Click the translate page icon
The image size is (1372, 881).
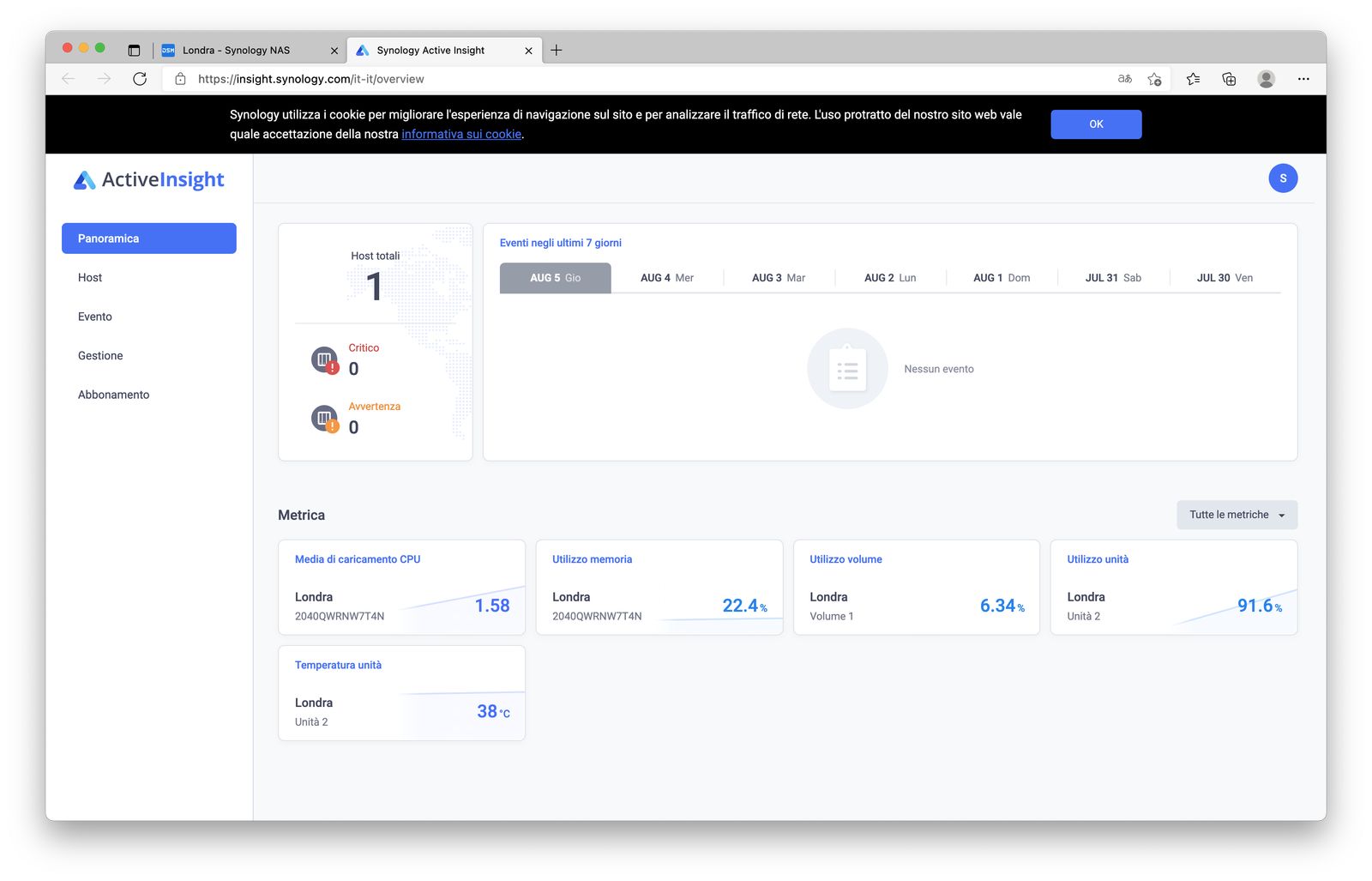pyautogui.click(x=1125, y=79)
